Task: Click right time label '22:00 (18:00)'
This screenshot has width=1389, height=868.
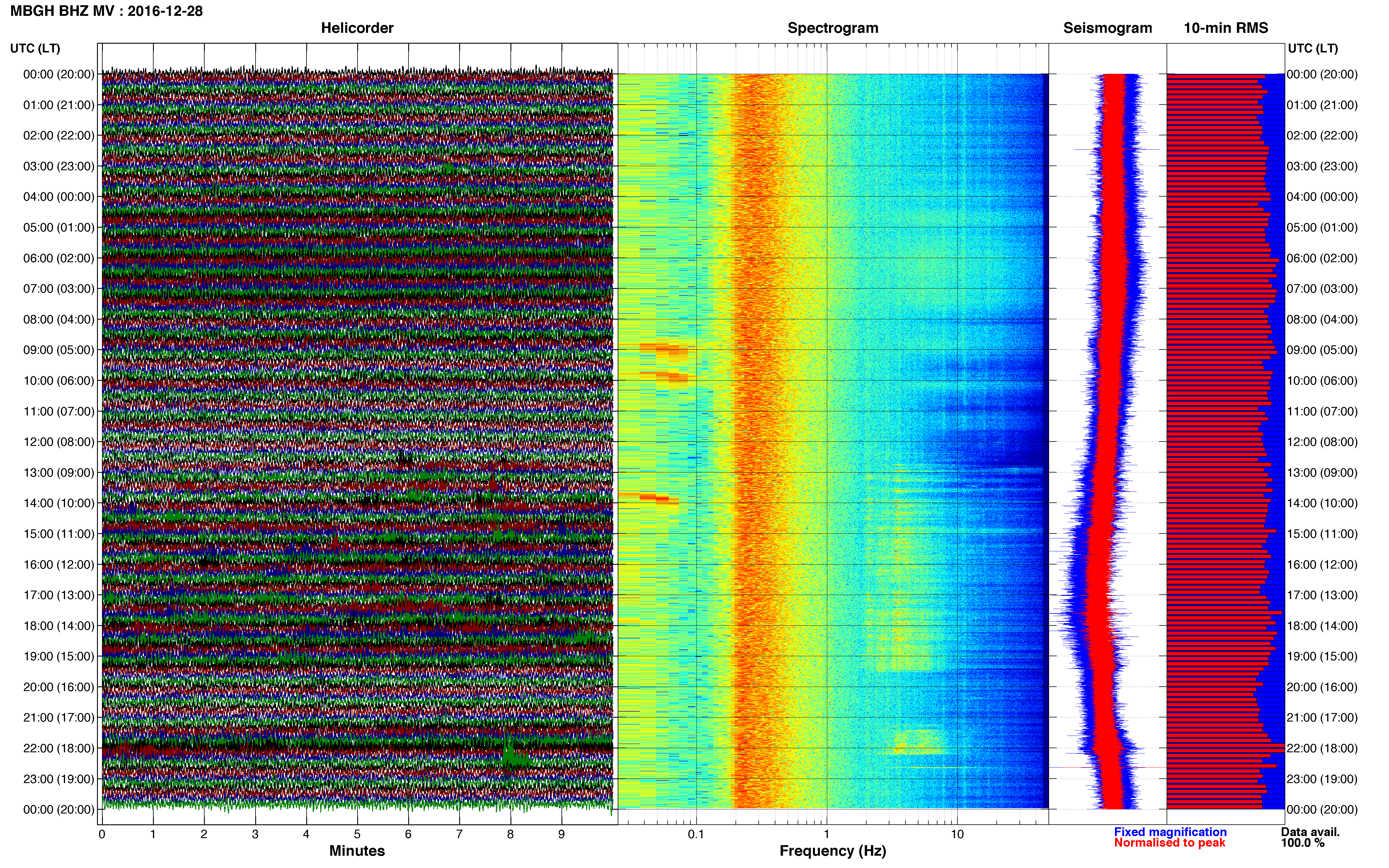Action: [x=1322, y=748]
